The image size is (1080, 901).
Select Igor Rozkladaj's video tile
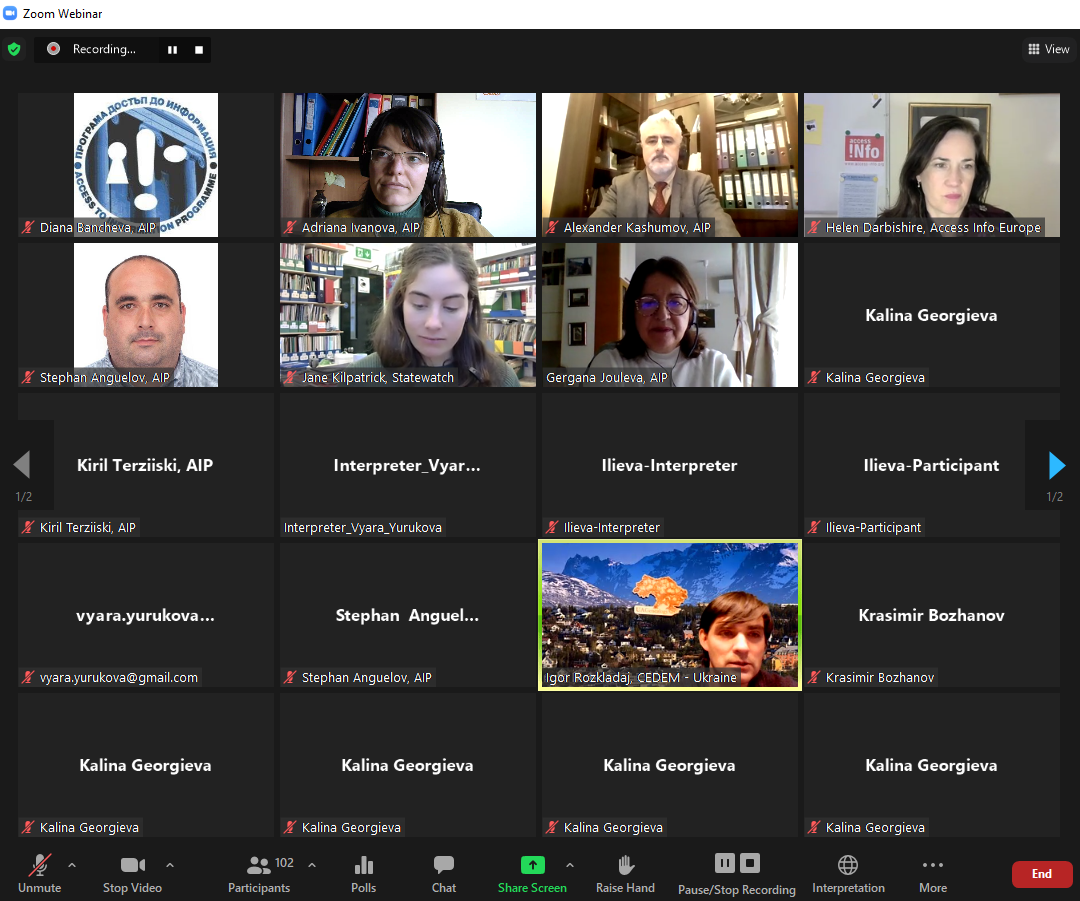pos(670,615)
